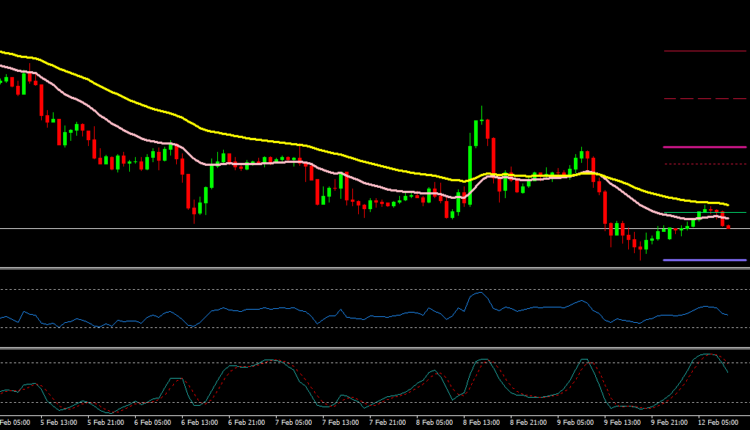Click the dashed red level line
Image resolution: width=750 pixels, height=430 pixels.
click(x=705, y=98)
